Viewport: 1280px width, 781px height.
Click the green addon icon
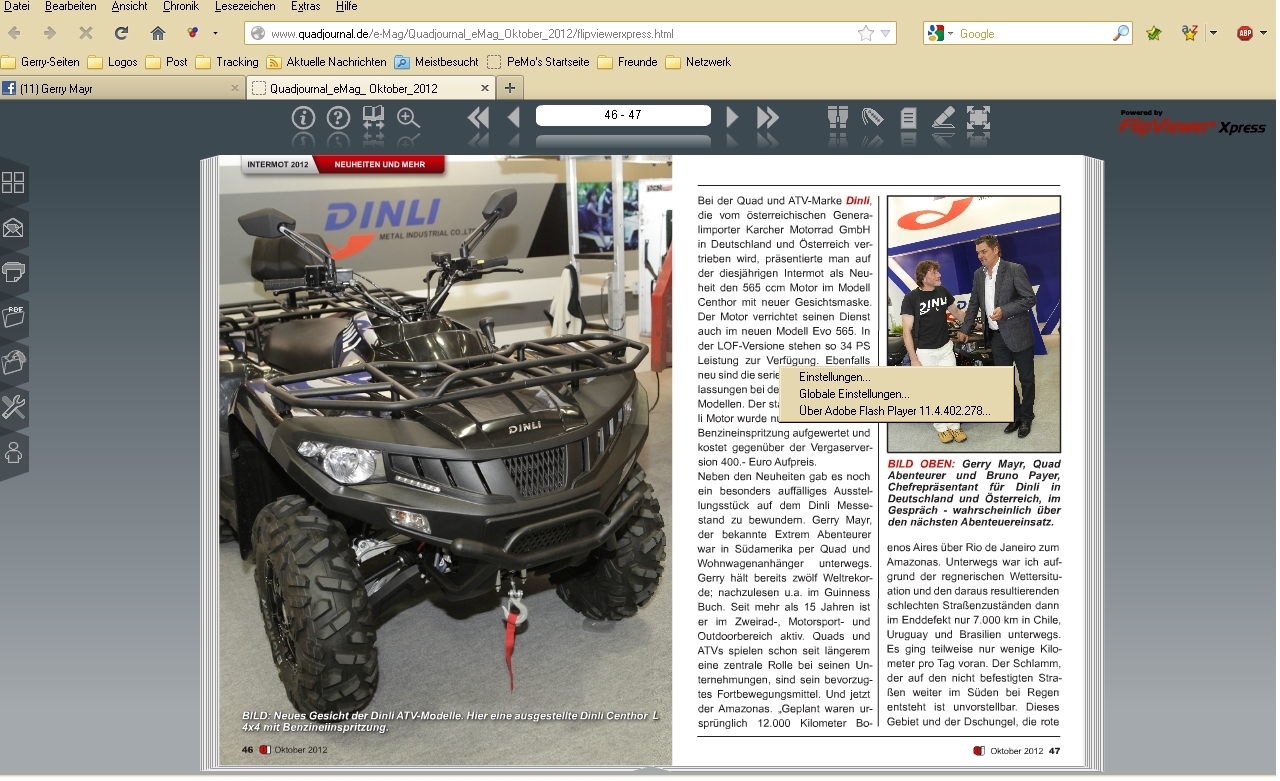pyautogui.click(x=1154, y=33)
